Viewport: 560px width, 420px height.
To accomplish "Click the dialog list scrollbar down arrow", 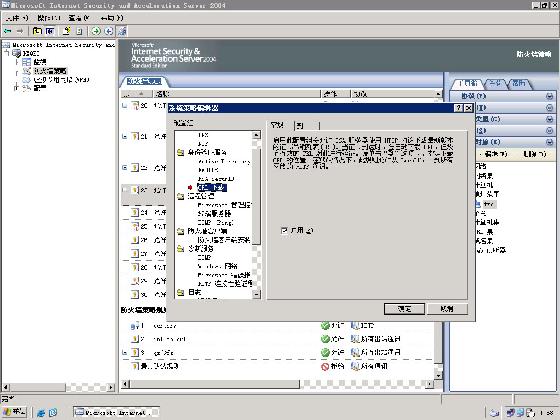I will [x=256, y=294].
